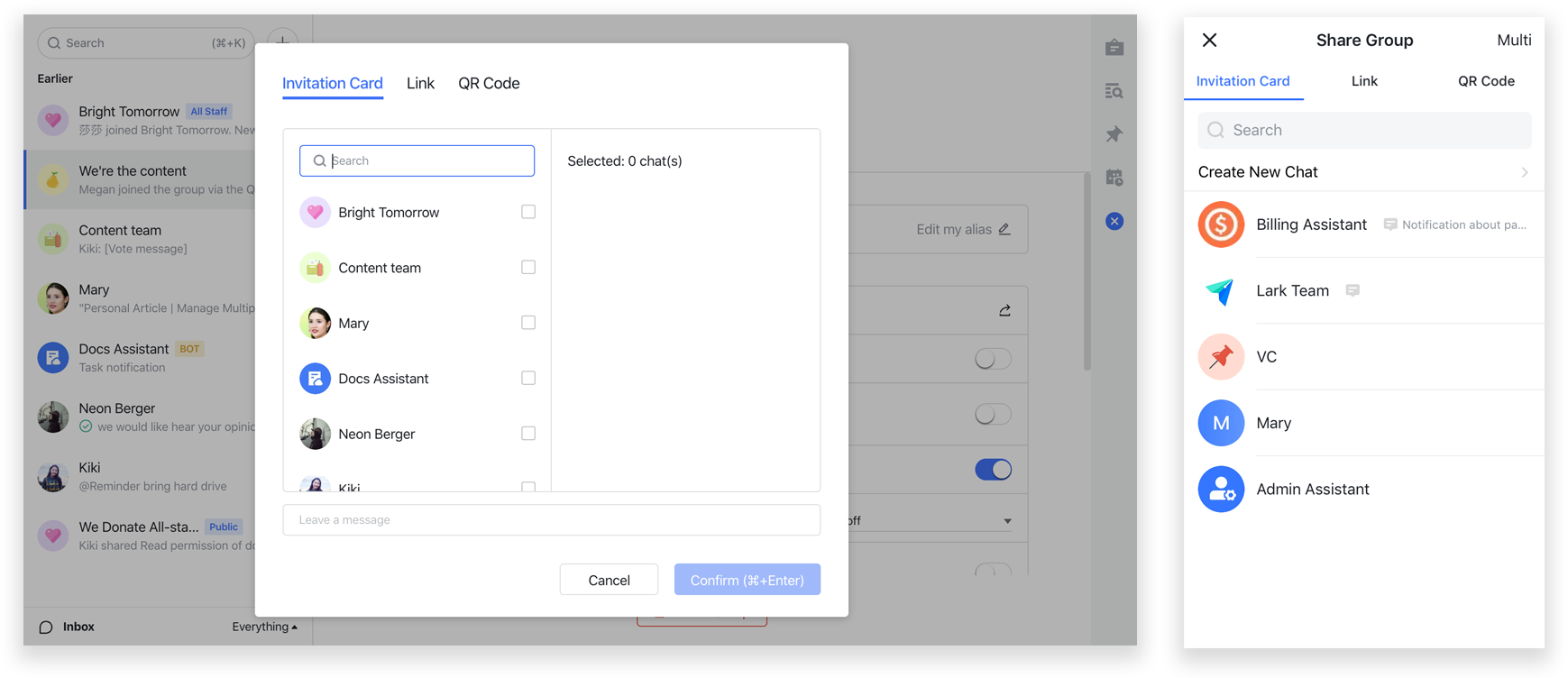Click the edit alias pencil icon
Screen dimensions: 1568x678
(x=1004, y=229)
